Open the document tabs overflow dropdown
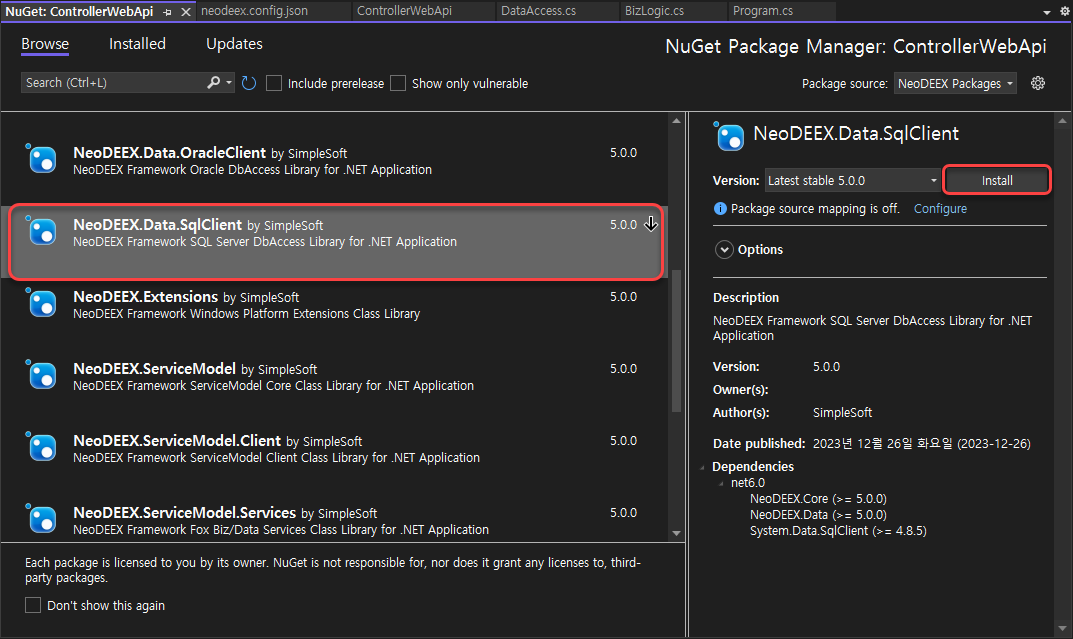Viewport: 1073px width, 639px height. [1046, 12]
